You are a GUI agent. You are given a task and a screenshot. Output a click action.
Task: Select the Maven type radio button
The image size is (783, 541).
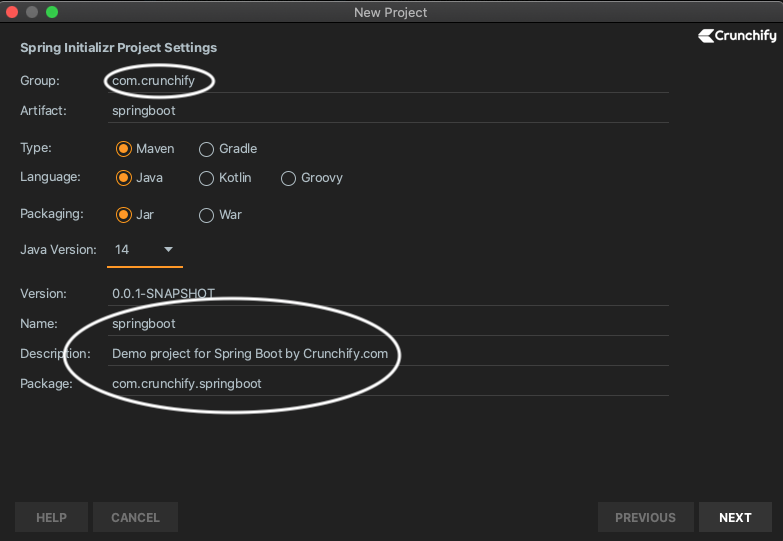tap(124, 149)
